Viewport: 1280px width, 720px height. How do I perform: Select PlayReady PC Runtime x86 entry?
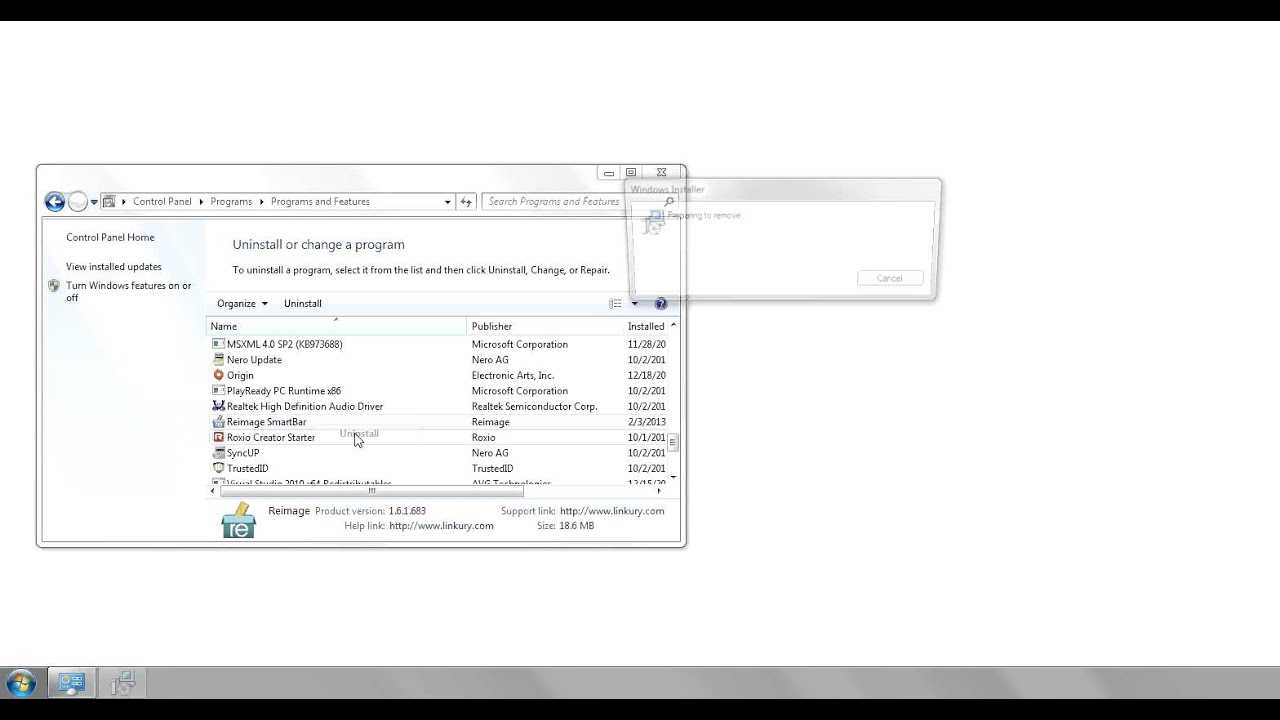438,391
